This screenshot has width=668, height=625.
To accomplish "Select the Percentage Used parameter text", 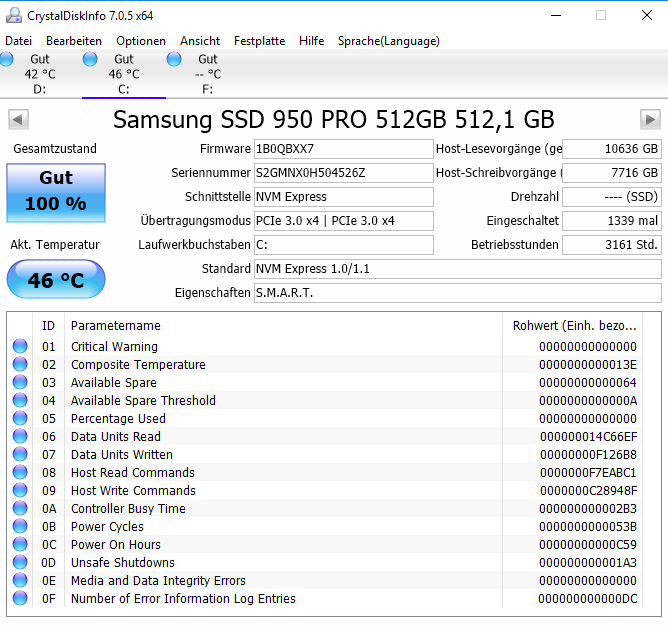I will 118,418.
